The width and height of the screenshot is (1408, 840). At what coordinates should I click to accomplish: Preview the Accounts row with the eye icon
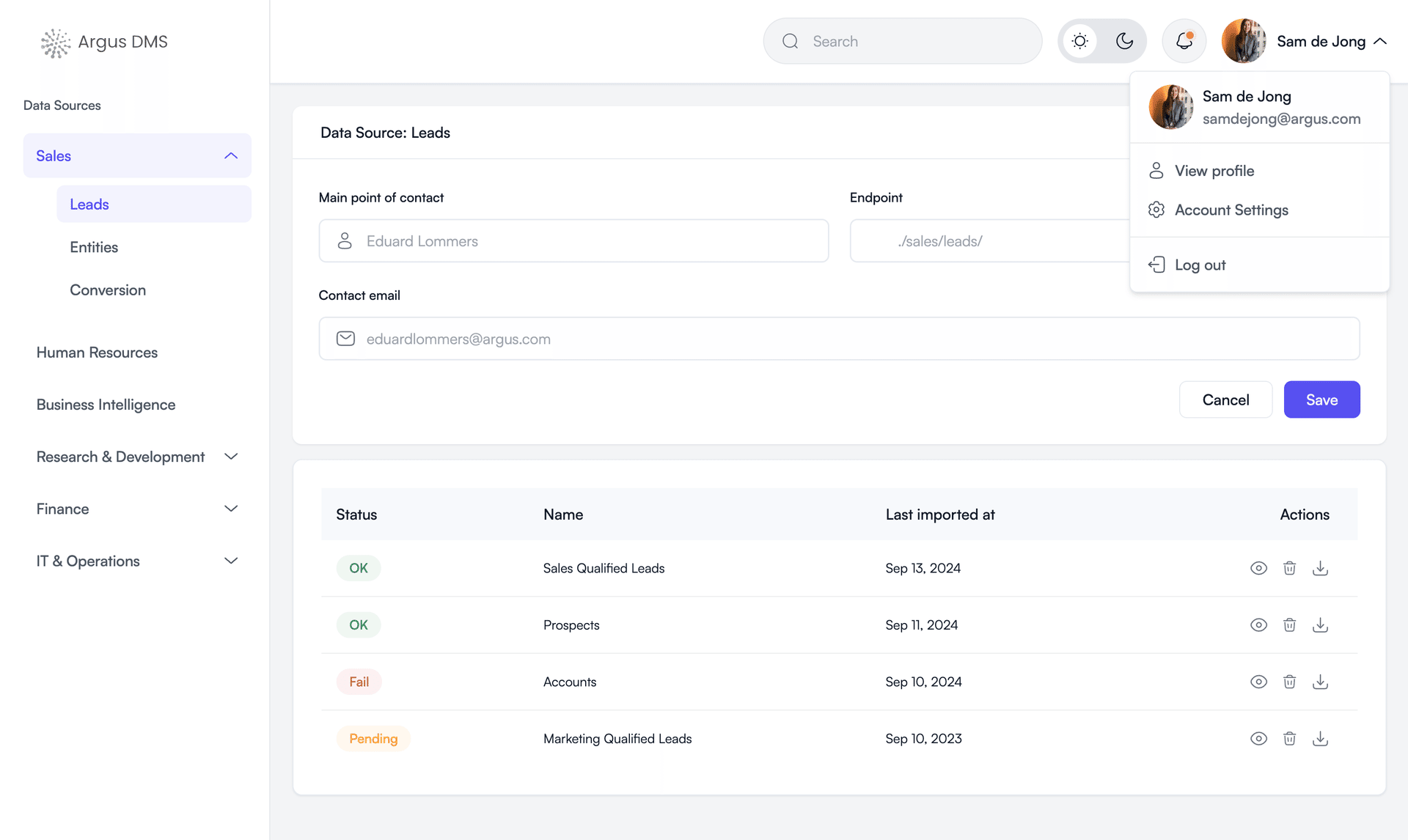click(x=1258, y=682)
